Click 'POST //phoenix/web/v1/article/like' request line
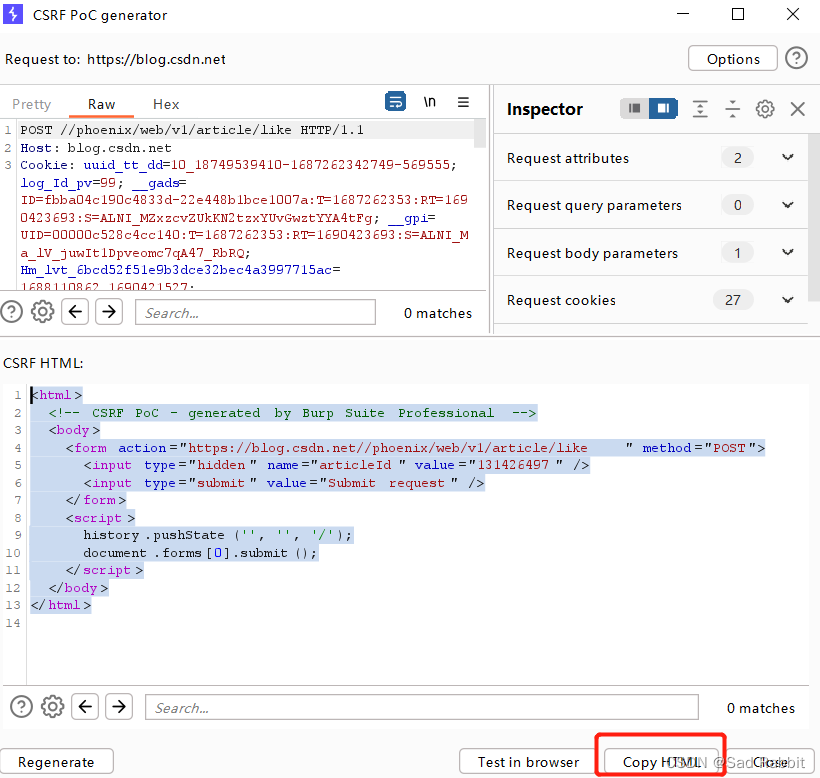The height and width of the screenshot is (778, 820). point(191,130)
